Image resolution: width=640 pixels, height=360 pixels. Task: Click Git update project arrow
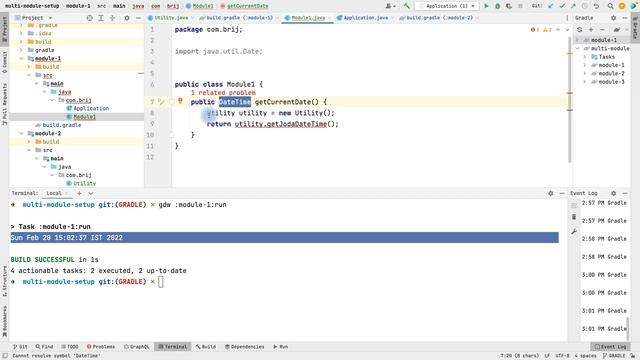coord(551,6)
